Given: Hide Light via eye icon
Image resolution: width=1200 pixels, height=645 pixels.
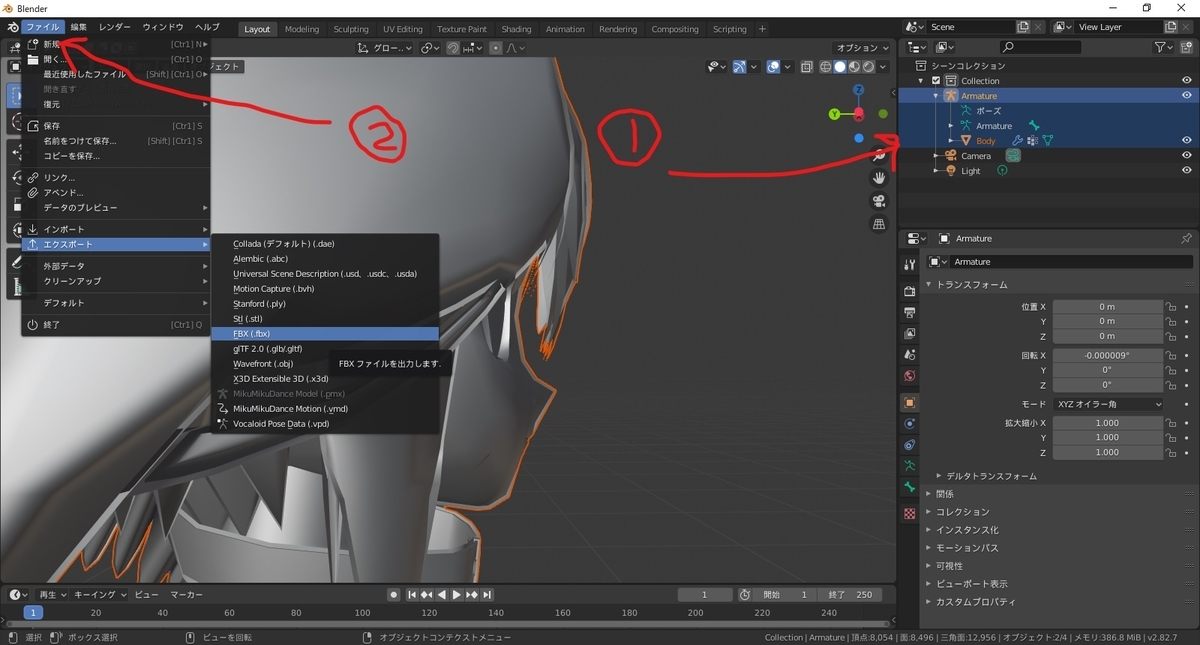Looking at the screenshot, I should [1186, 171].
